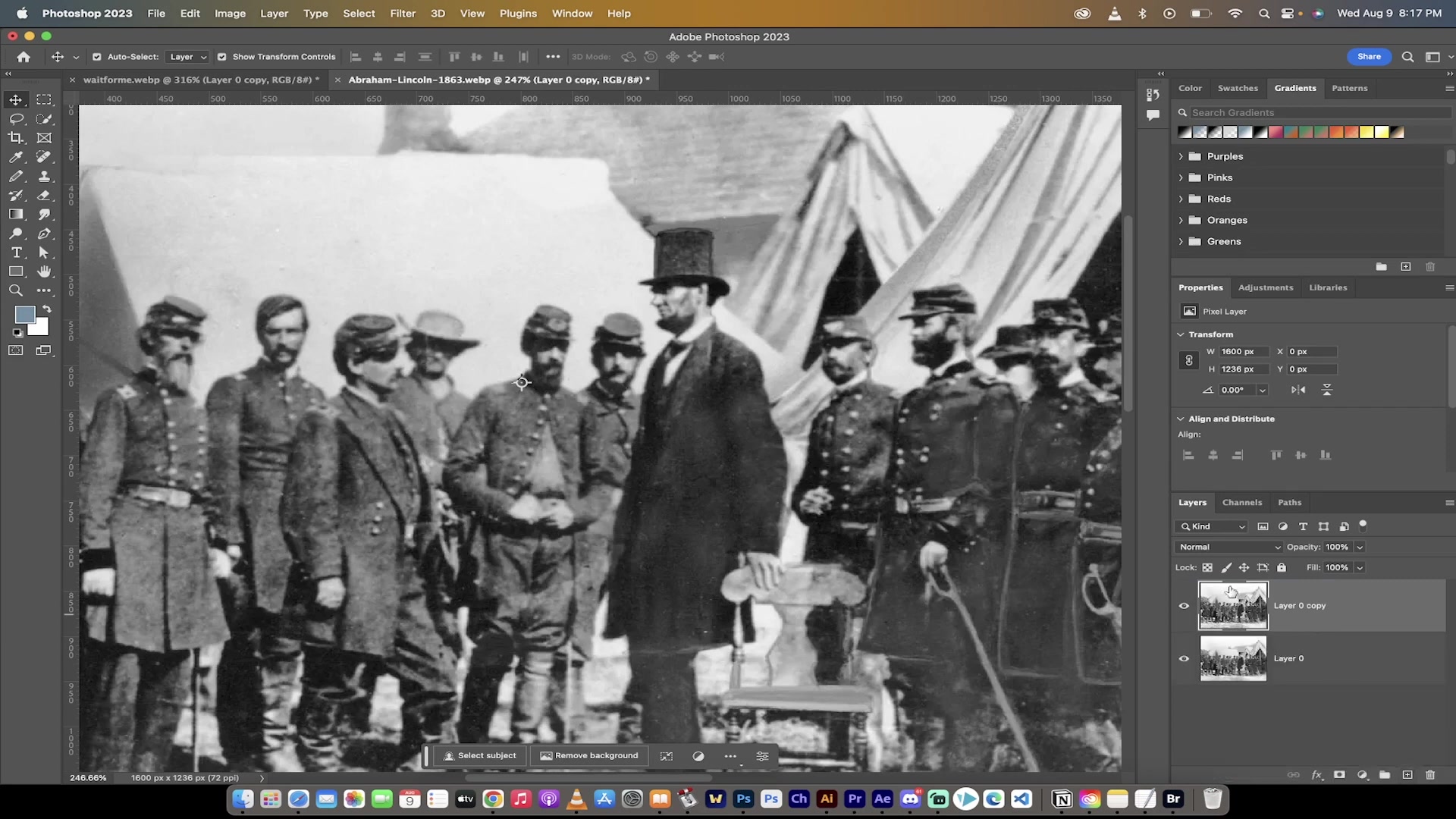The image size is (1456, 819).
Task: Expand the Greens gradient folder
Action: tap(1181, 241)
